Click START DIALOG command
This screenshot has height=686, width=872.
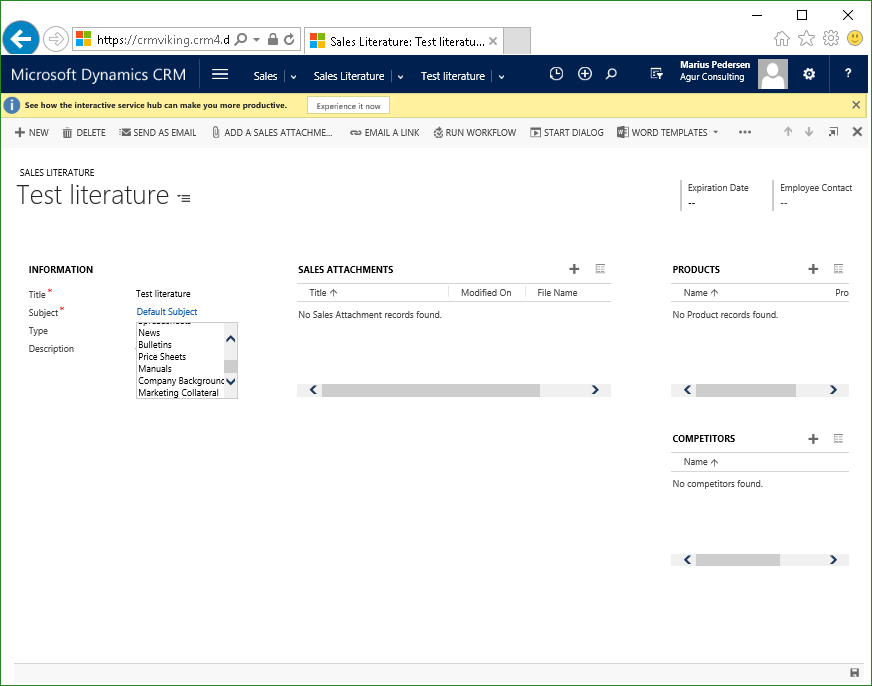(x=567, y=132)
